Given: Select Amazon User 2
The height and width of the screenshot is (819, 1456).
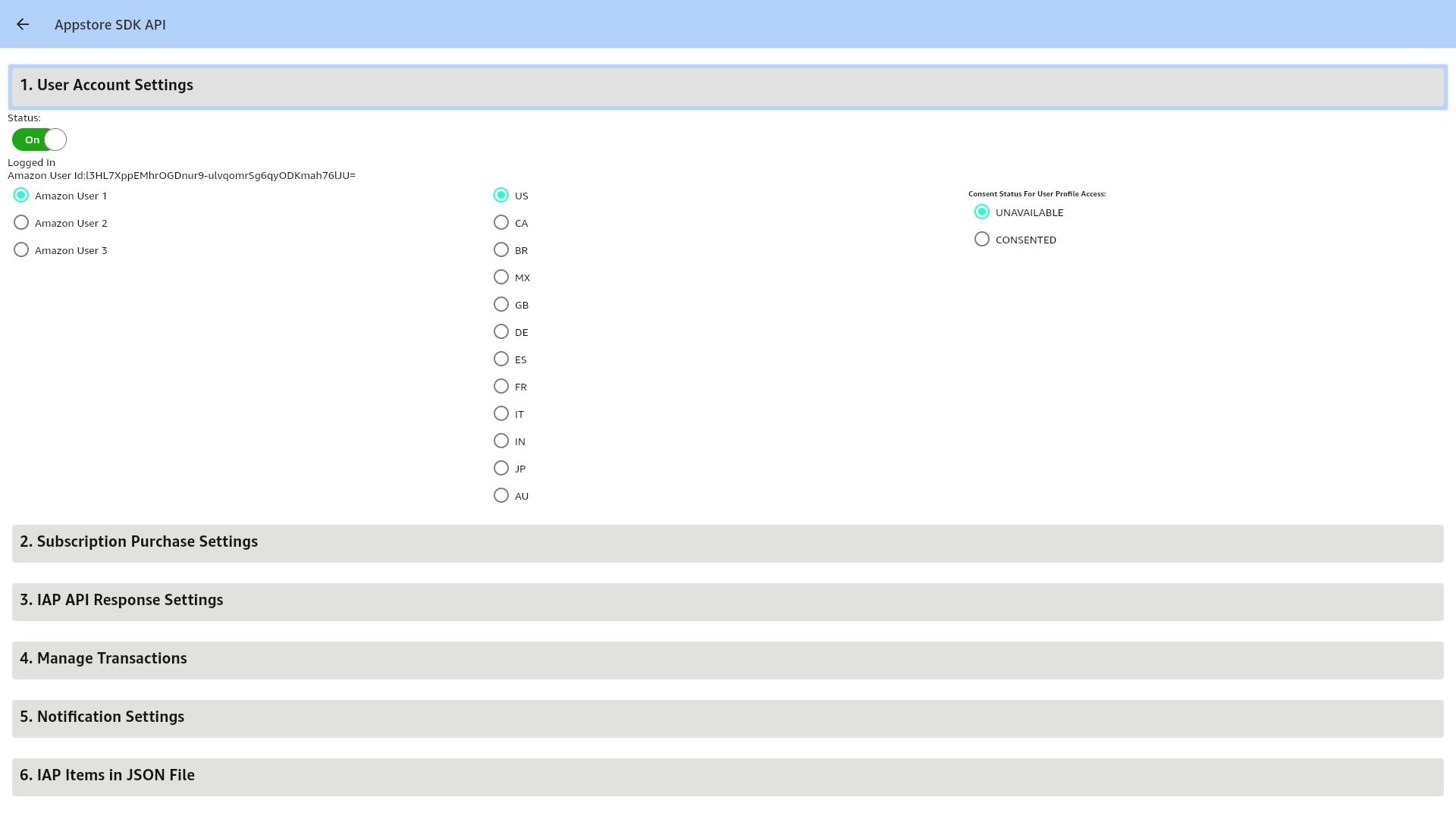Looking at the screenshot, I should [21, 222].
